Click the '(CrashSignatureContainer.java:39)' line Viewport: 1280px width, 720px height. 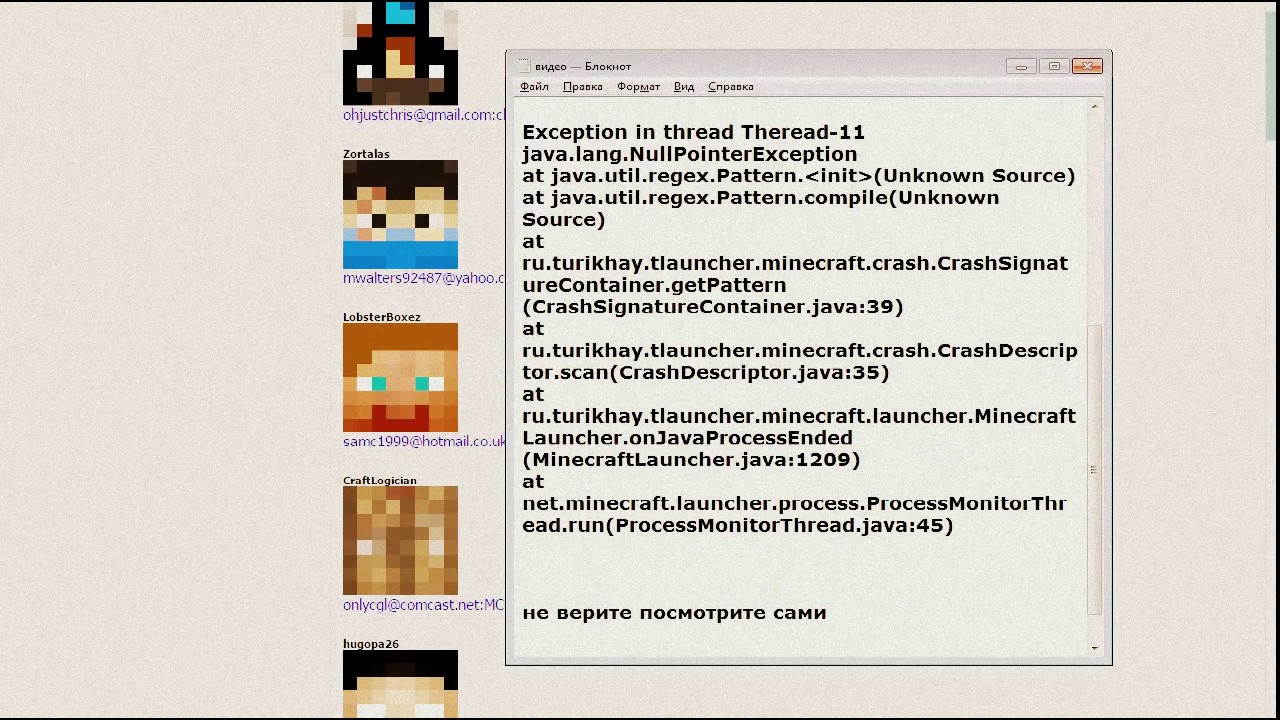pos(713,307)
